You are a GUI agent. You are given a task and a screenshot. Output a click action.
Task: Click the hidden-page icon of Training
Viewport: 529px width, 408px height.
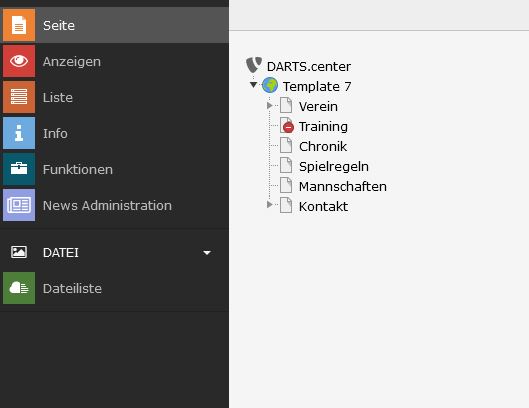[287, 126]
